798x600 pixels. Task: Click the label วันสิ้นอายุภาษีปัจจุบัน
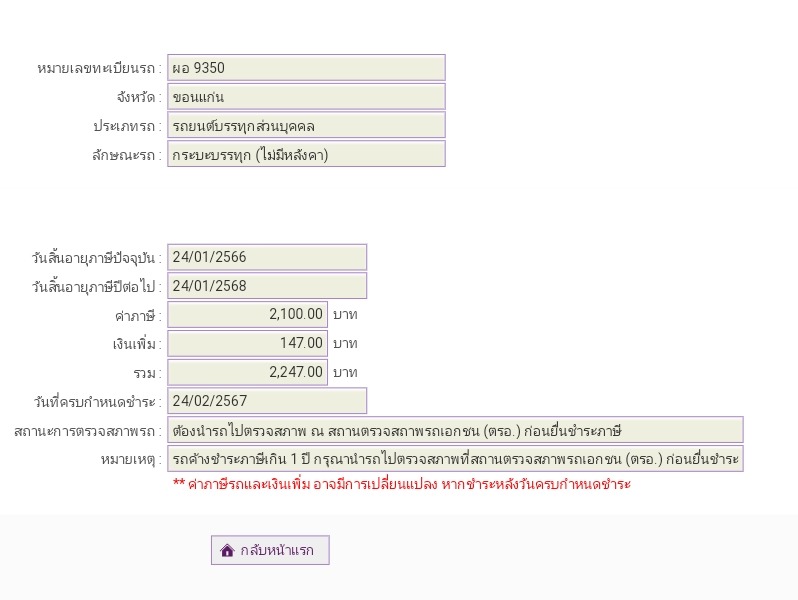(x=97, y=258)
